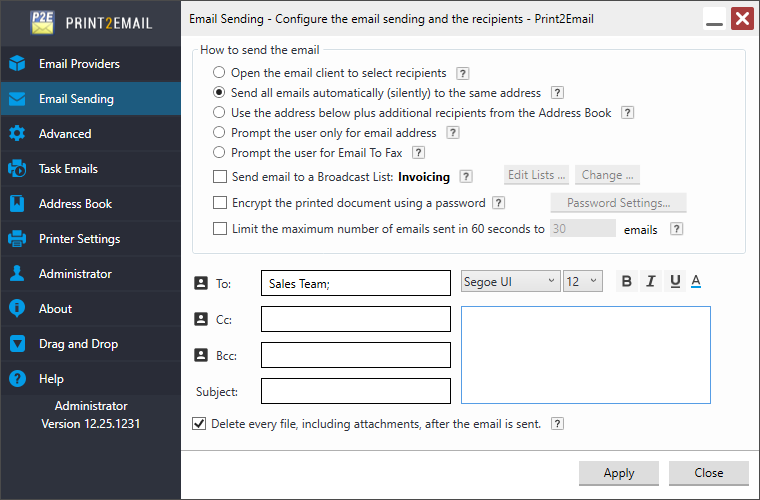Select Open the email client radio option
760x500 pixels.
219,73
